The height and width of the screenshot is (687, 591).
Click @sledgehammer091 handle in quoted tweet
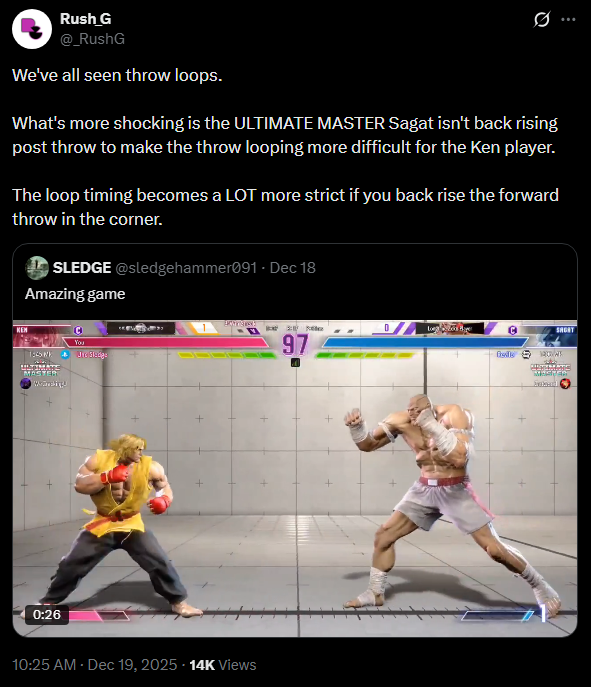(186, 268)
